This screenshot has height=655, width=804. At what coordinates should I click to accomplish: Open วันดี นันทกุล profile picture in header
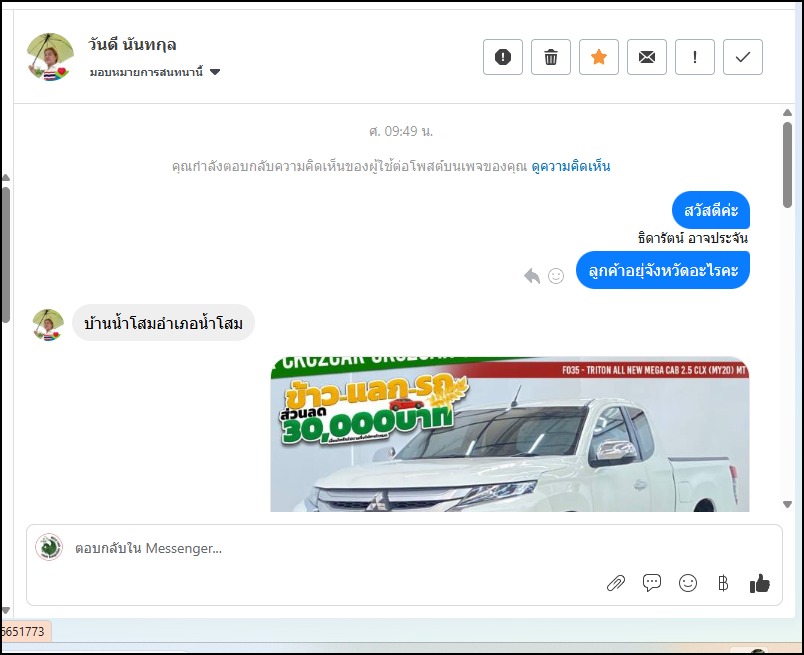tap(50, 57)
